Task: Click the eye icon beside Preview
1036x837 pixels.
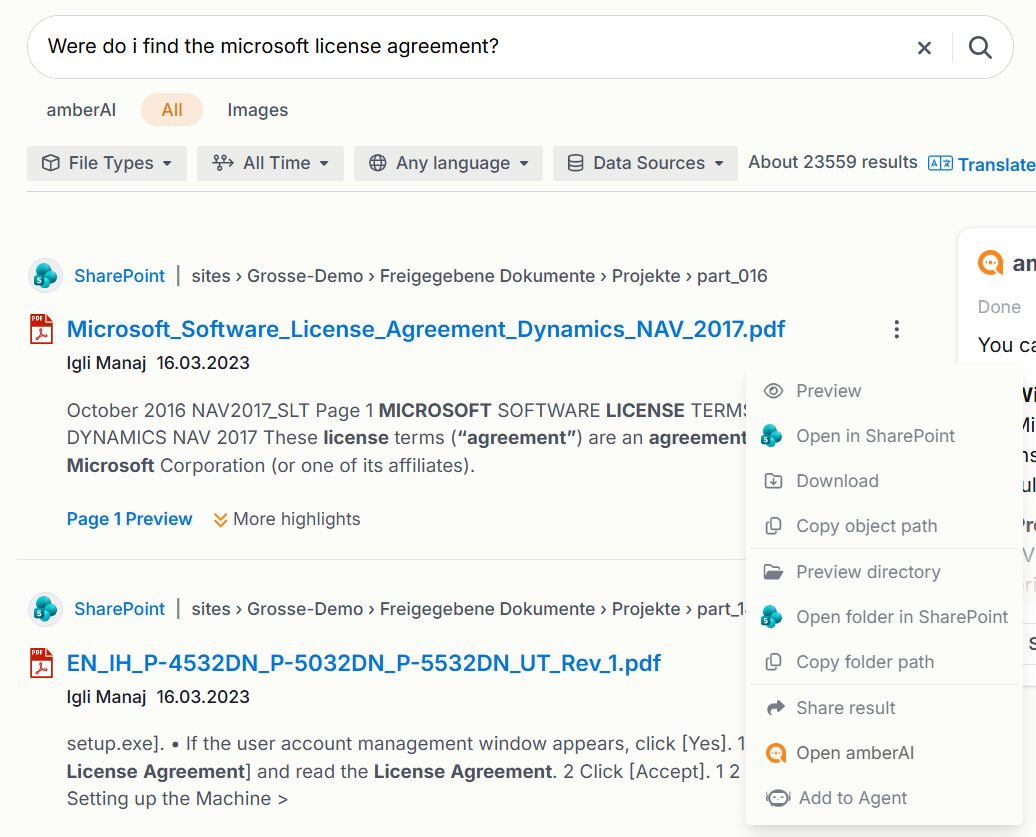Action: [x=773, y=391]
